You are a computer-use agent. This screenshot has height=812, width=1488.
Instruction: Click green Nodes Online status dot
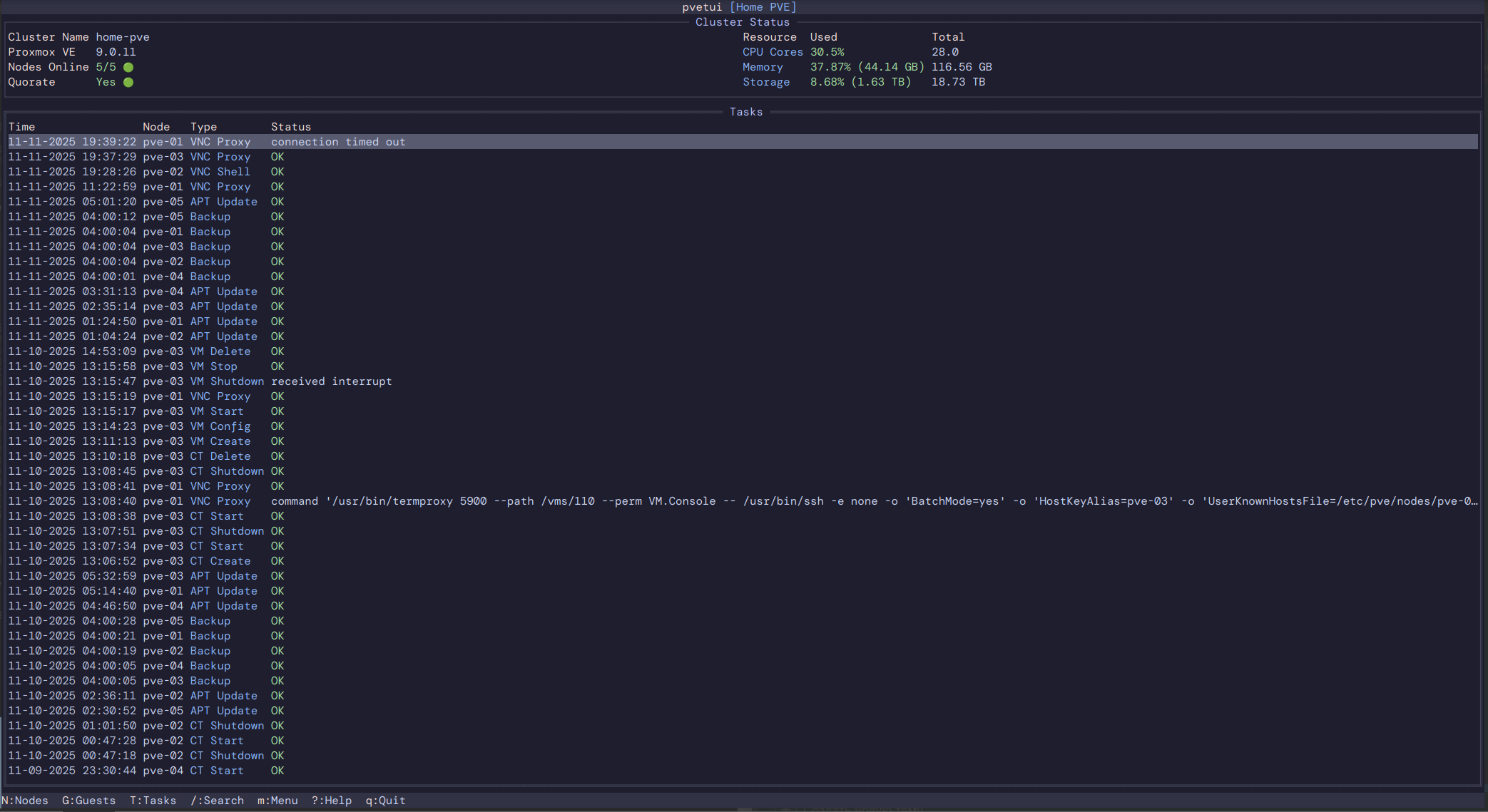(x=128, y=67)
